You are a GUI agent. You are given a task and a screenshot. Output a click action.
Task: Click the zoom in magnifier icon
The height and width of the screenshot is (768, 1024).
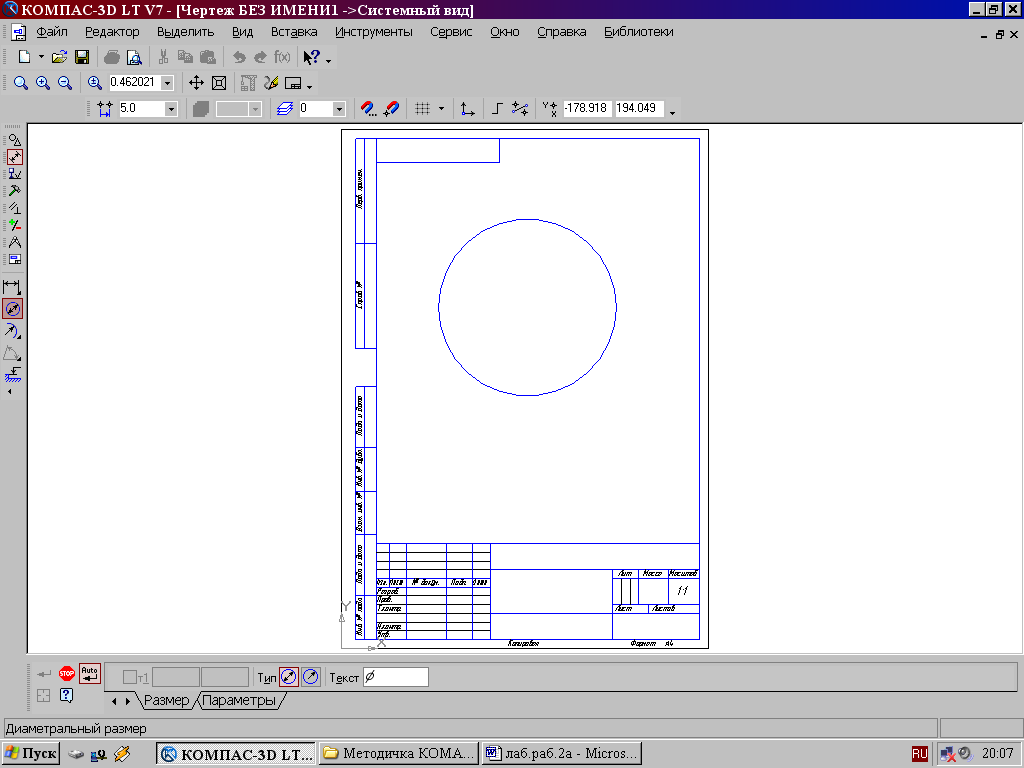point(43,83)
